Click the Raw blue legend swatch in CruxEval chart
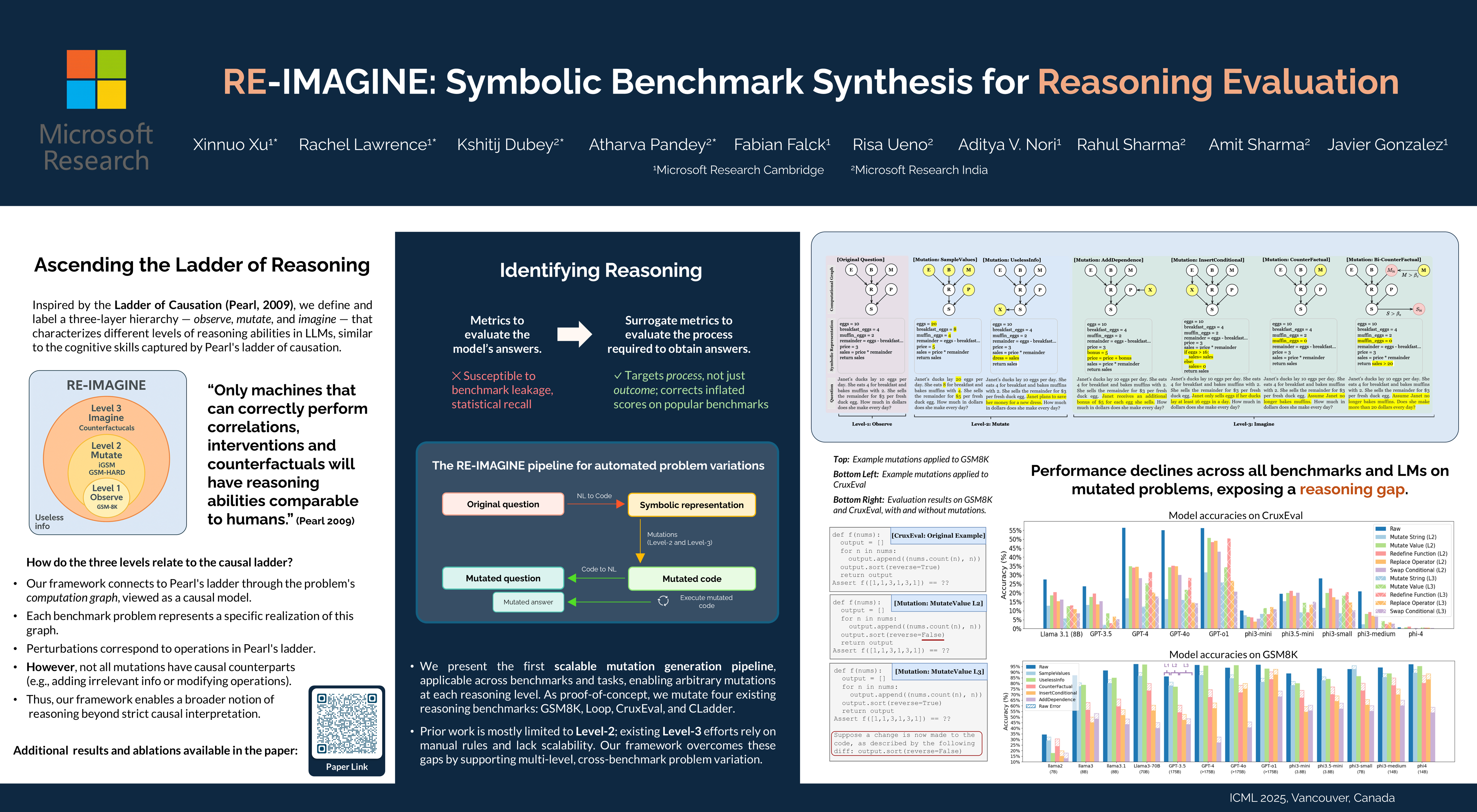 pyautogui.click(x=1380, y=529)
